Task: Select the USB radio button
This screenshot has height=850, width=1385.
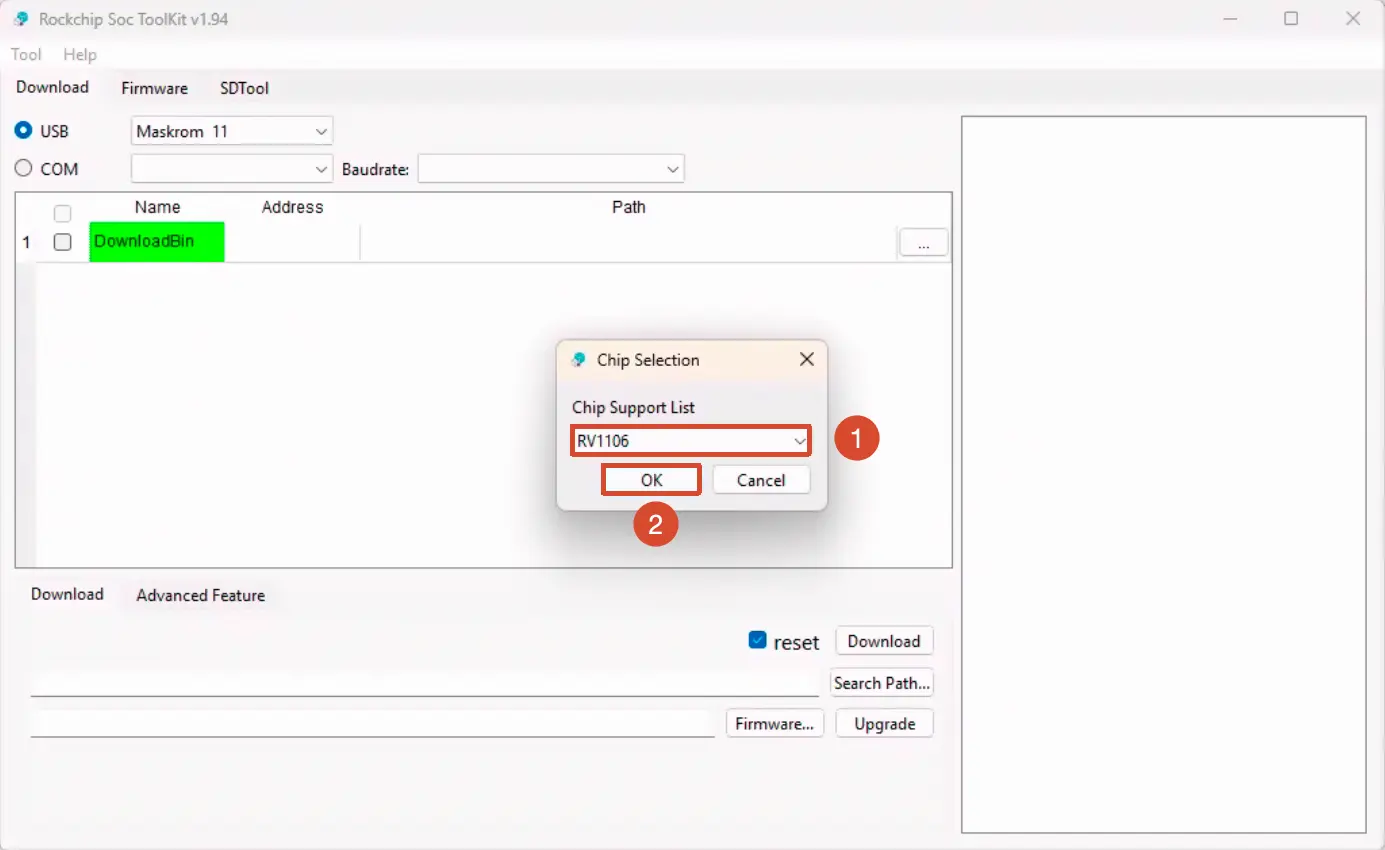Action: [23, 131]
